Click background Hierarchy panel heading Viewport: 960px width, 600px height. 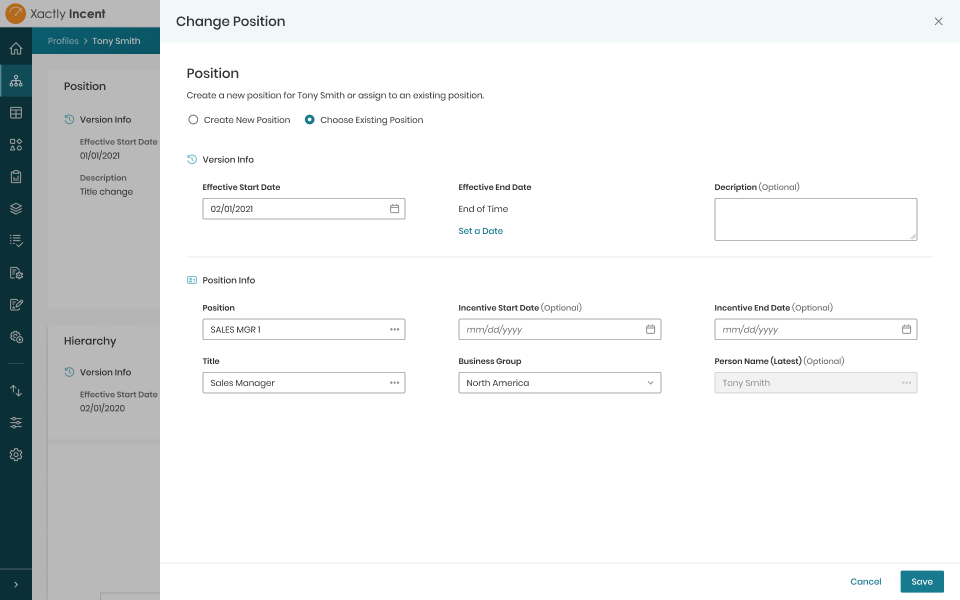pos(90,341)
